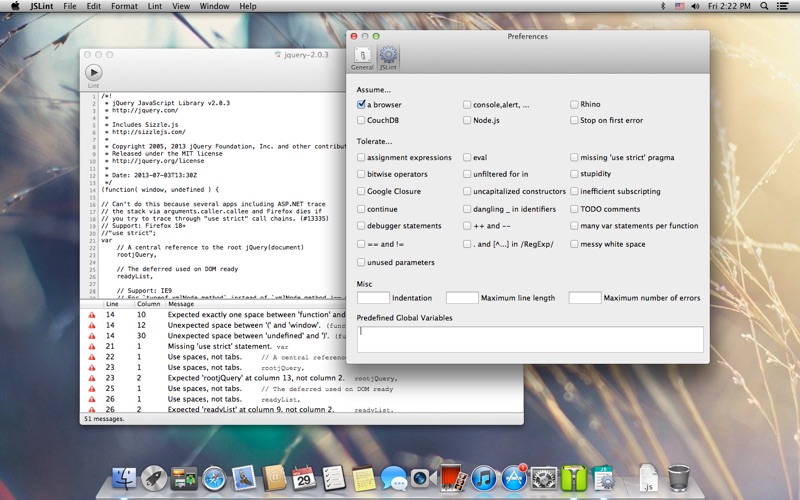
Task: Run Lint with the play button
Action: (x=93, y=72)
